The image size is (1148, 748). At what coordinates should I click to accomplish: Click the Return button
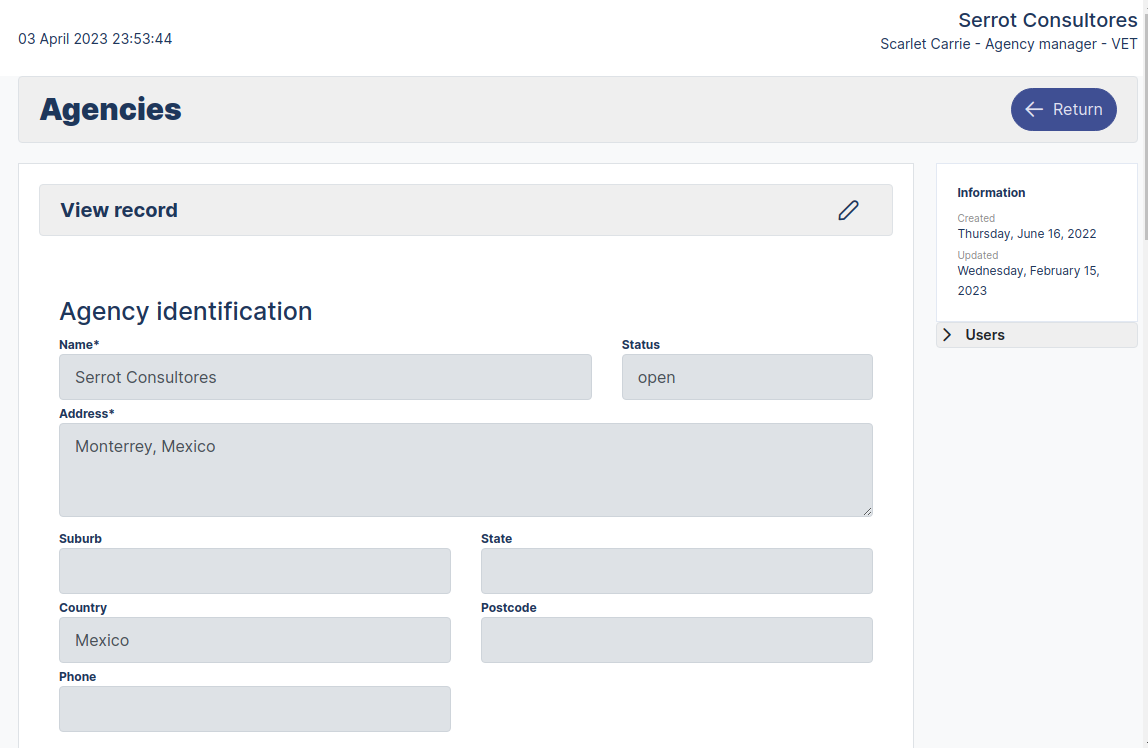click(x=1063, y=109)
